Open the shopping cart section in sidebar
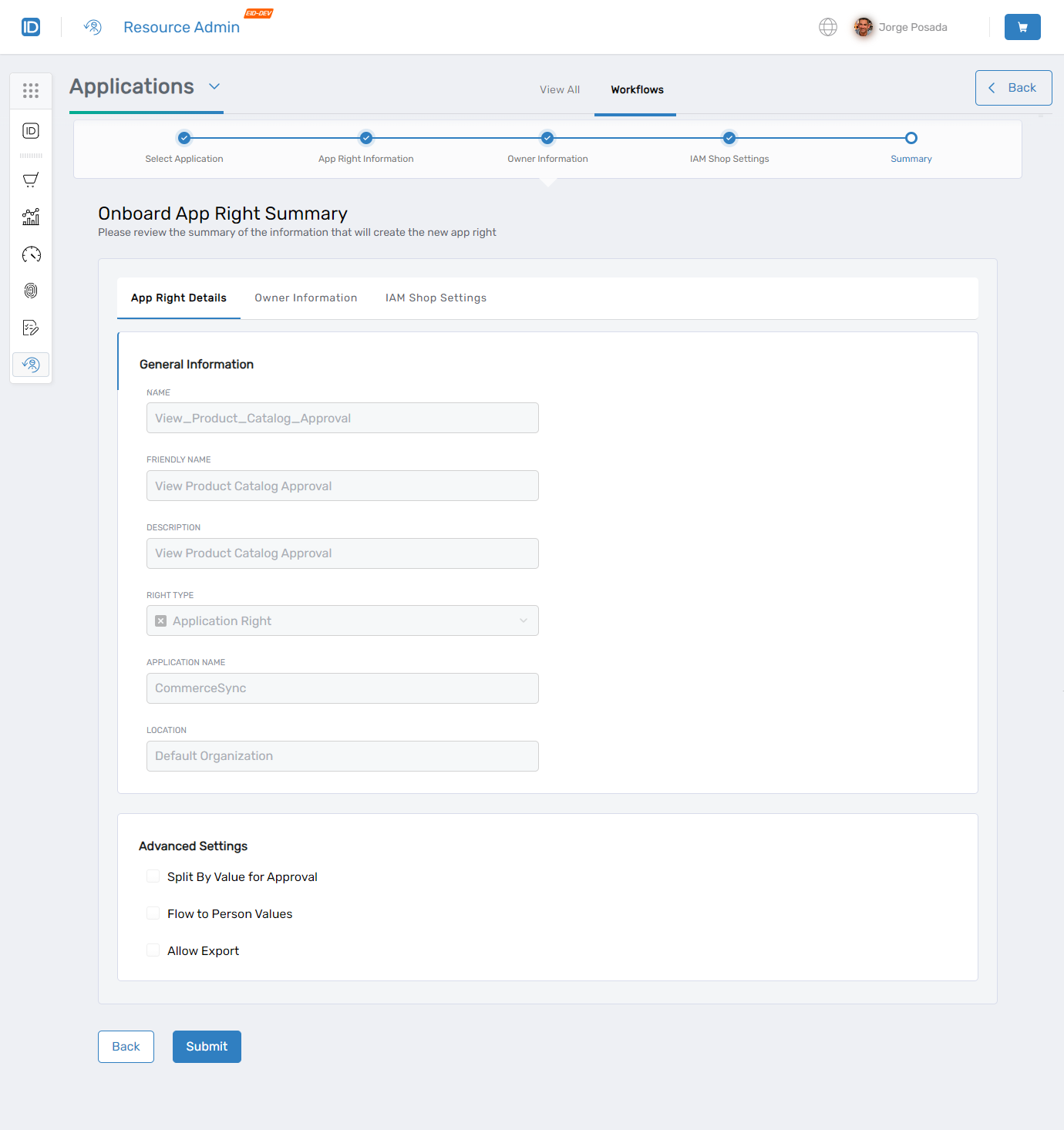The width and height of the screenshot is (1064, 1130). coord(31,180)
